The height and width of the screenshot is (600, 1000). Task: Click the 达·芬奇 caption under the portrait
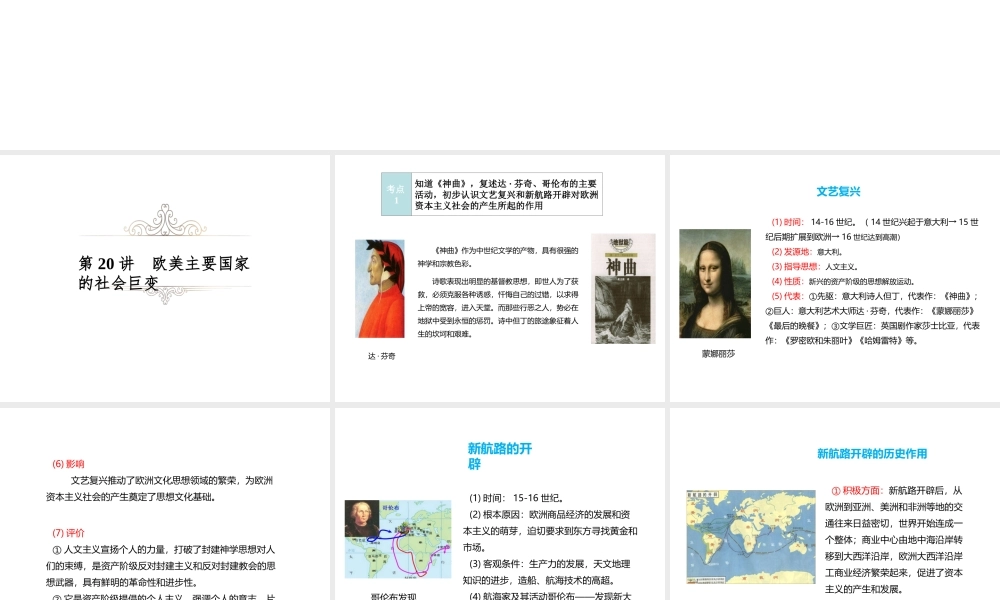click(381, 356)
